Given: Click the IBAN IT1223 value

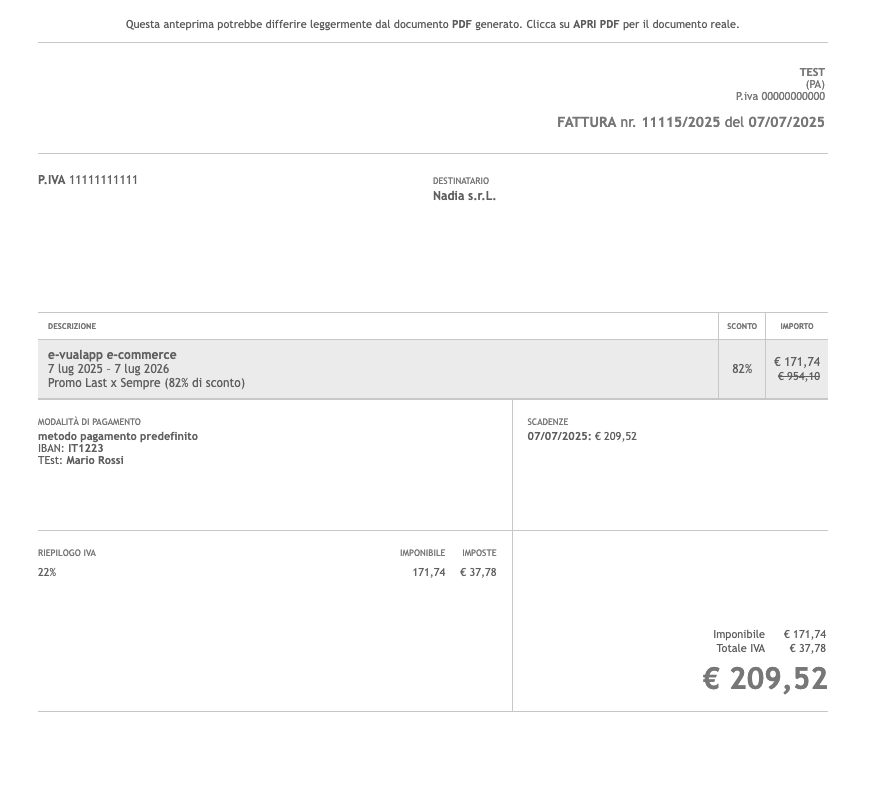Looking at the screenshot, I should (86, 448).
